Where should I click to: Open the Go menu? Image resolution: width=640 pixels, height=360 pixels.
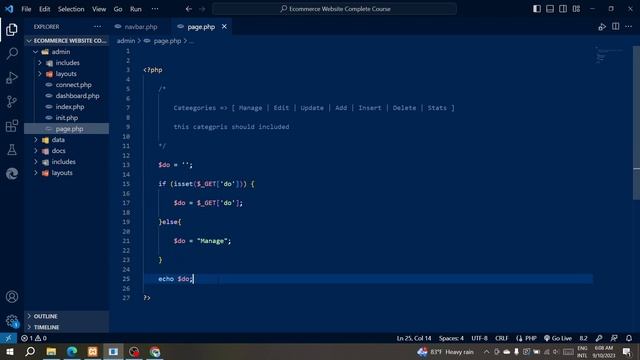[118, 9]
